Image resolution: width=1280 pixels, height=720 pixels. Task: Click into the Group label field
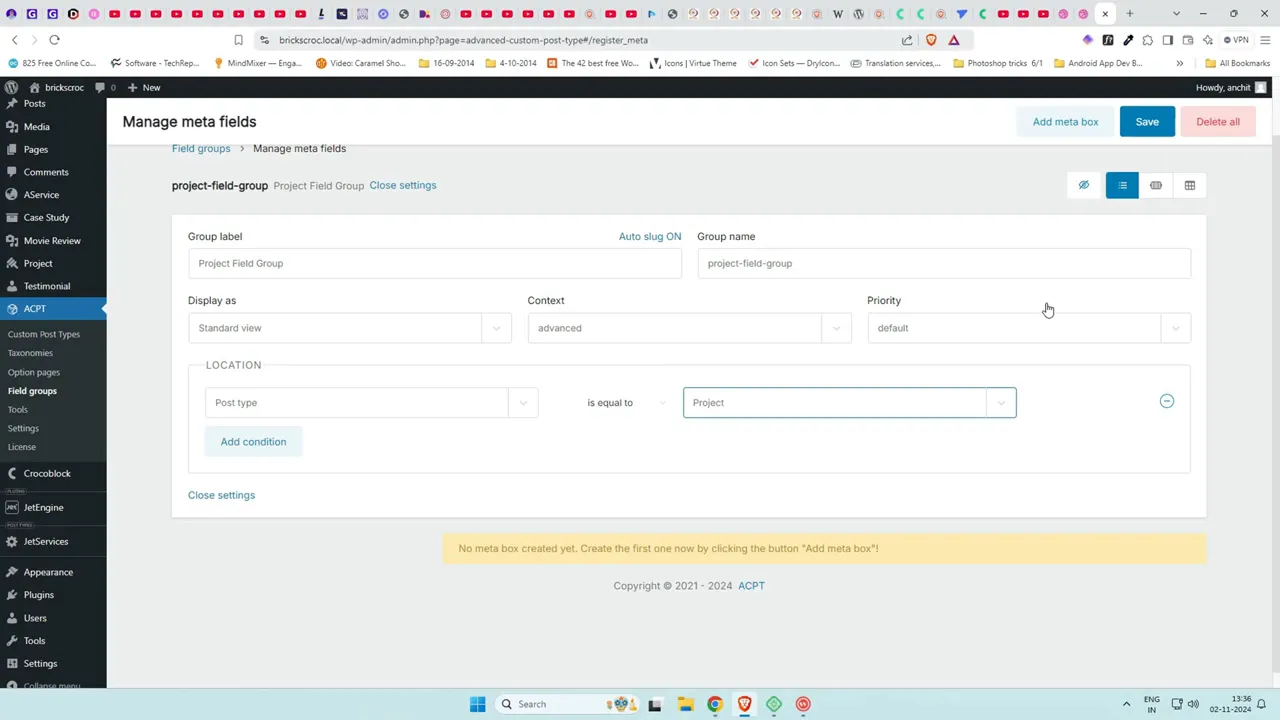[434, 263]
